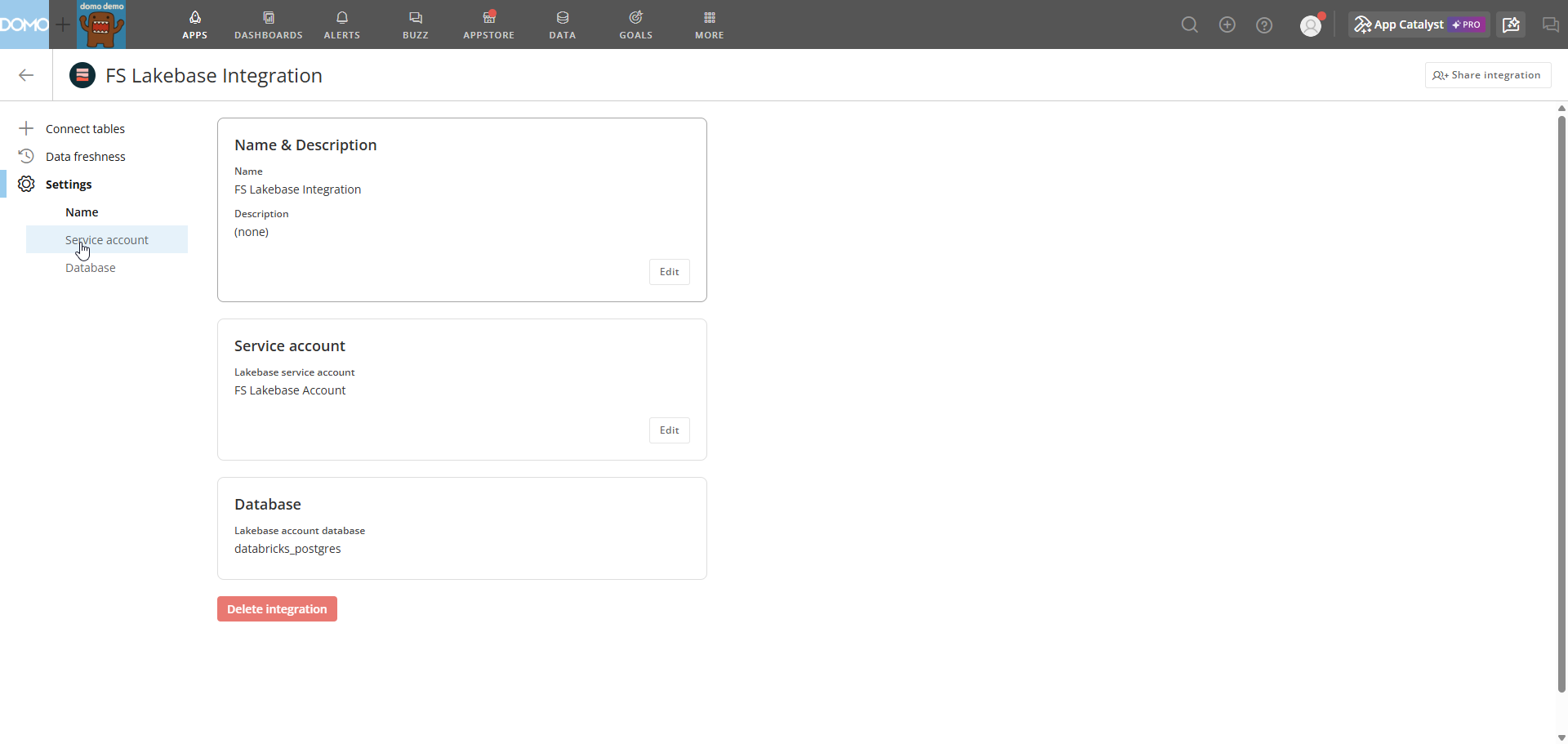The height and width of the screenshot is (744, 1568).
Task: Click the '(none)' description value
Action: (252, 232)
